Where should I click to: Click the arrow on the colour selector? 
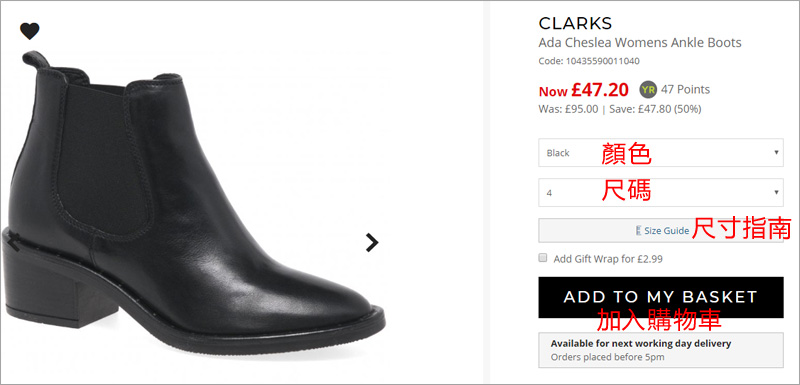[776, 152]
